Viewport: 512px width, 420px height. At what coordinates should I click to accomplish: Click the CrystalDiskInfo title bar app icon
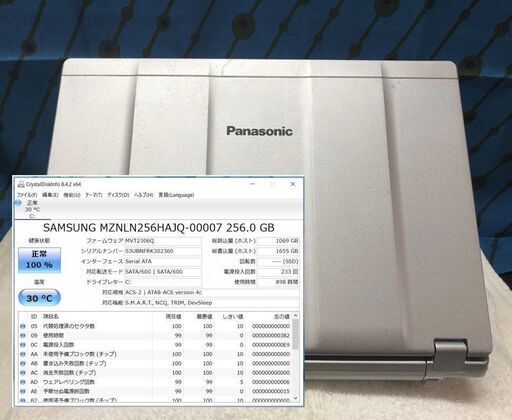point(21,184)
